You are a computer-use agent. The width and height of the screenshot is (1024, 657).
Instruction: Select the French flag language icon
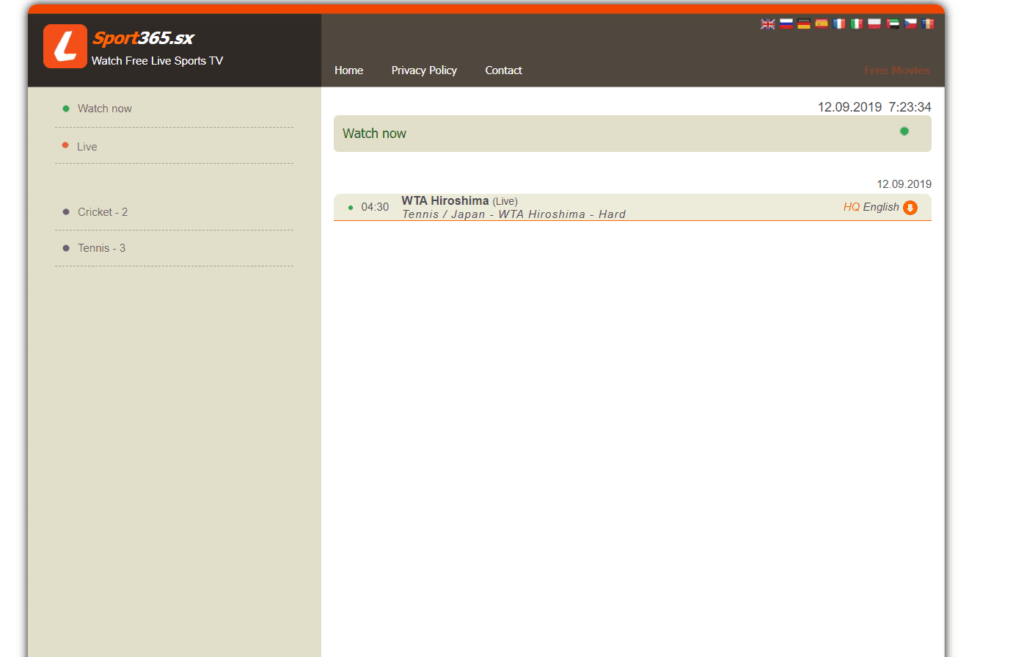tap(839, 24)
